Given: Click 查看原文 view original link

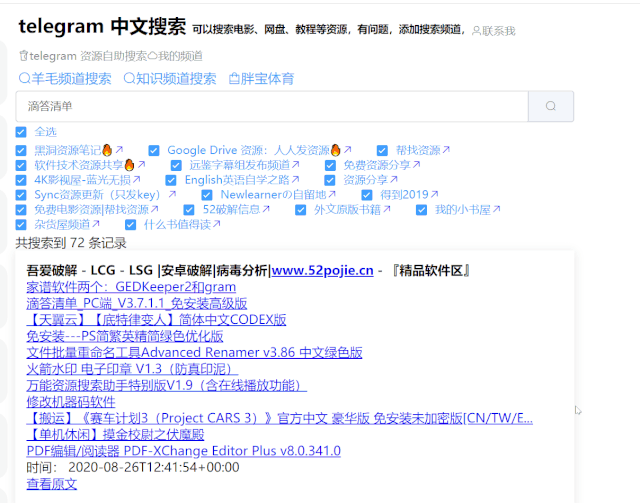Looking at the screenshot, I should click(x=52, y=484).
